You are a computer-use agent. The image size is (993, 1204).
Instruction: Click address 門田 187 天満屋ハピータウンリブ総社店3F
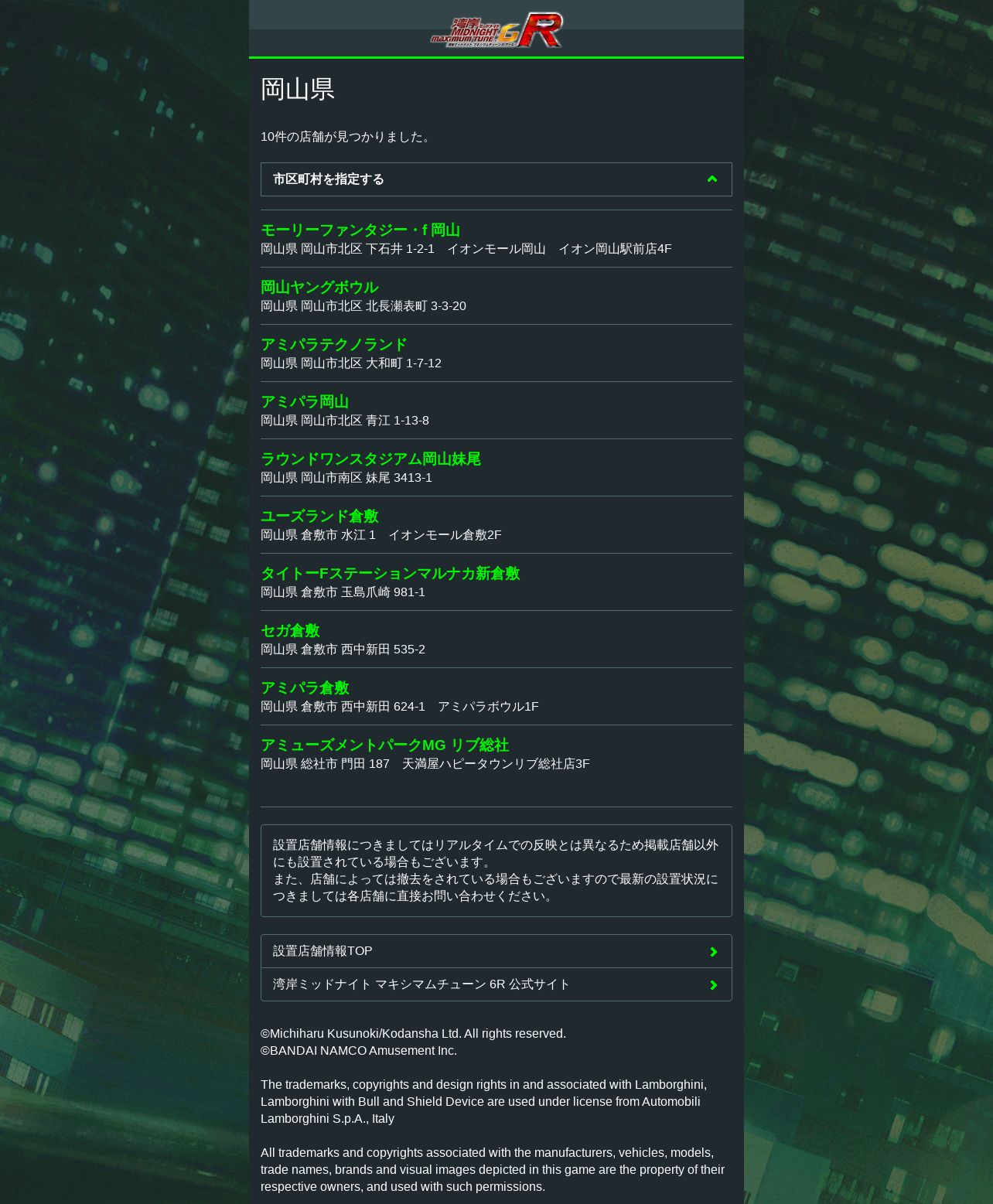(425, 764)
